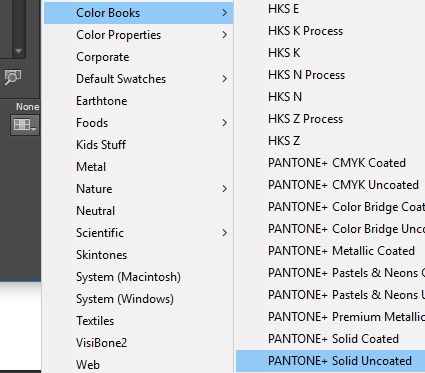This screenshot has width=425, height=373.
Task: Choose the Web swatch library
Action: pos(138,364)
